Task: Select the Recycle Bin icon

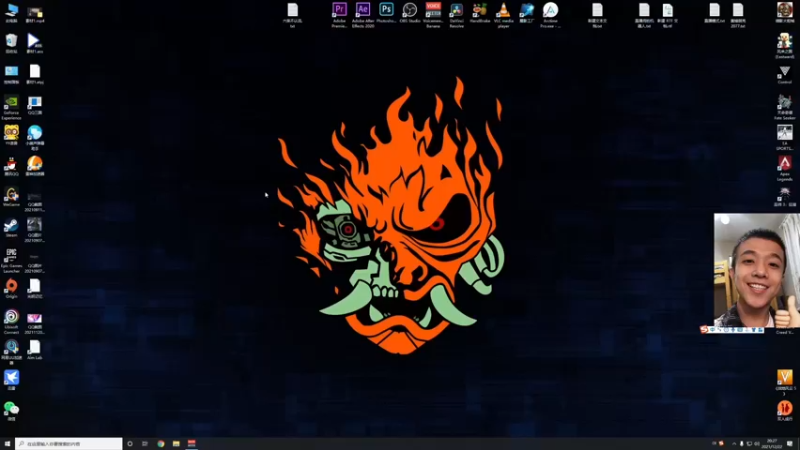Action: click(x=11, y=44)
